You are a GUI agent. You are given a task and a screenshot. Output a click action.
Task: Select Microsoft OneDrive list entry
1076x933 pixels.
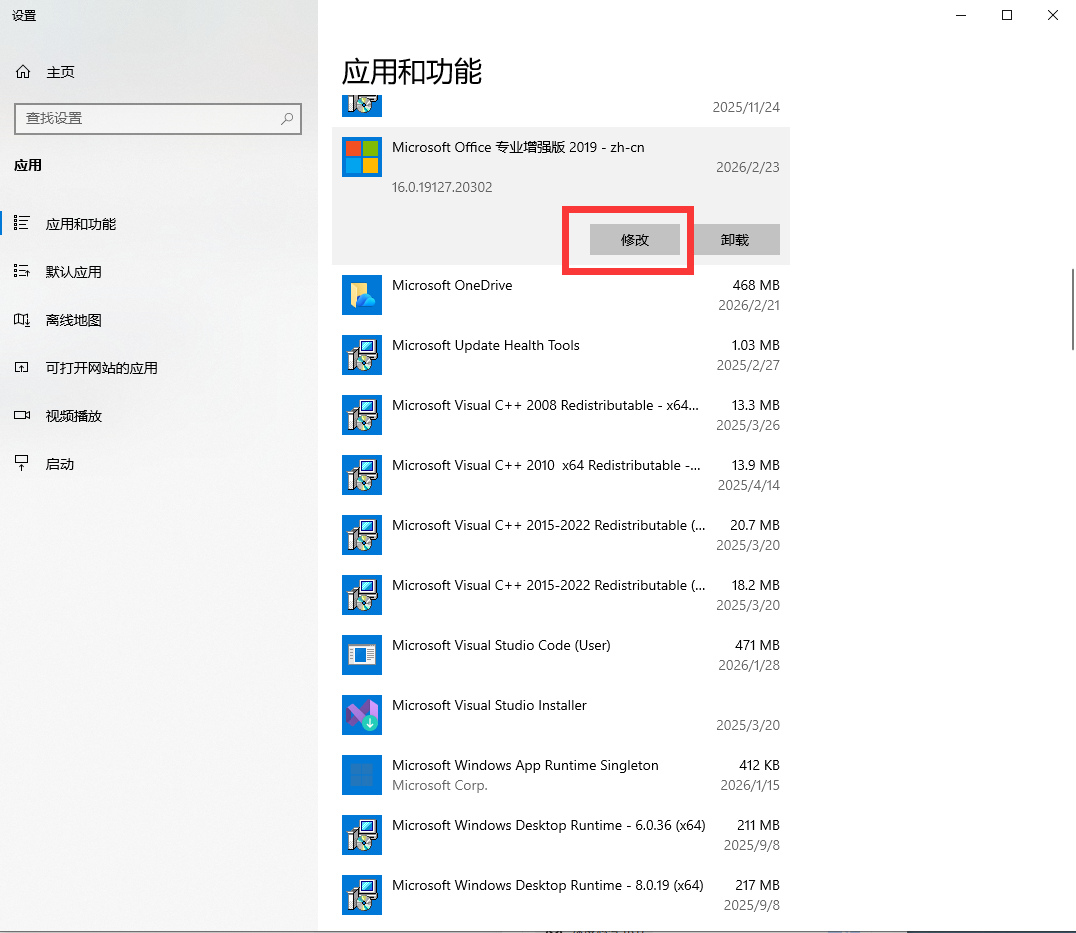point(561,295)
